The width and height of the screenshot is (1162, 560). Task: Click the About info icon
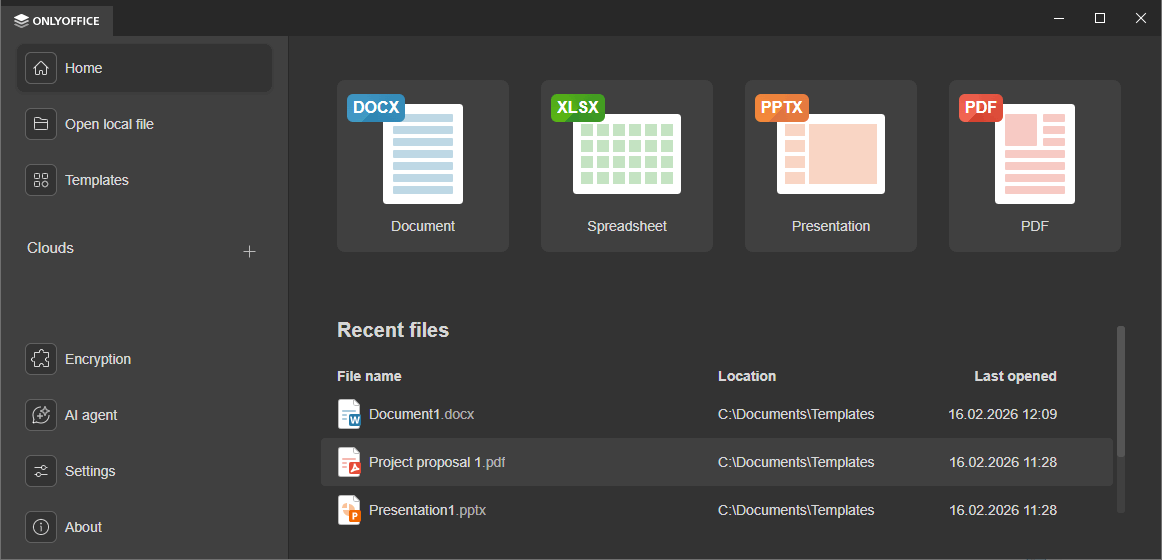tap(41, 527)
